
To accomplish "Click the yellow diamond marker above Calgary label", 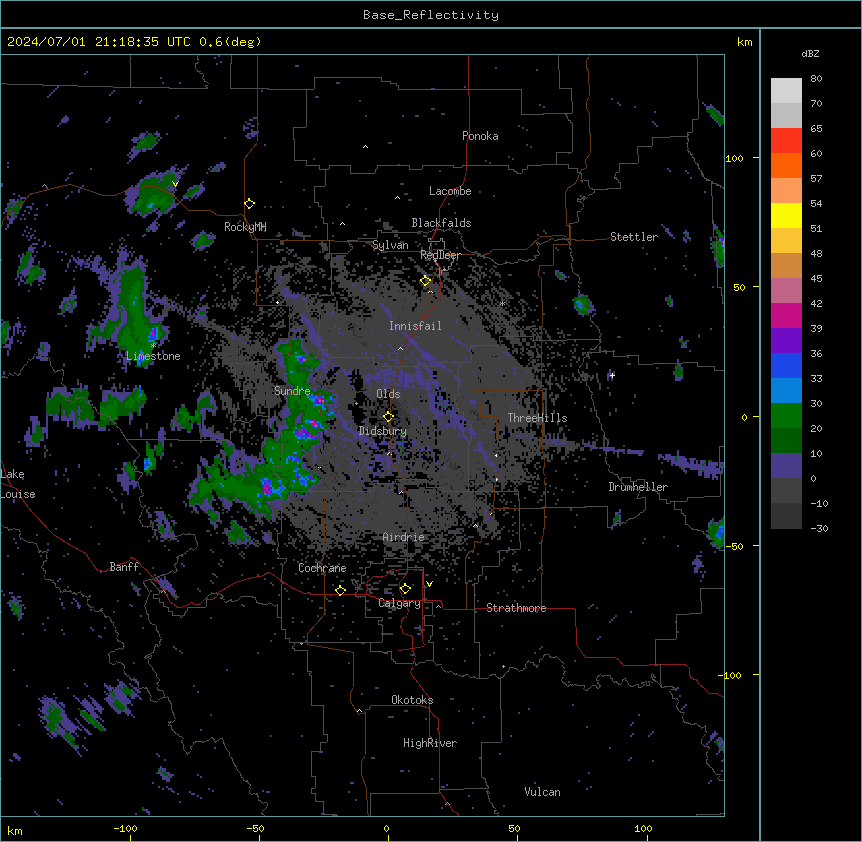I will pyautogui.click(x=405, y=589).
